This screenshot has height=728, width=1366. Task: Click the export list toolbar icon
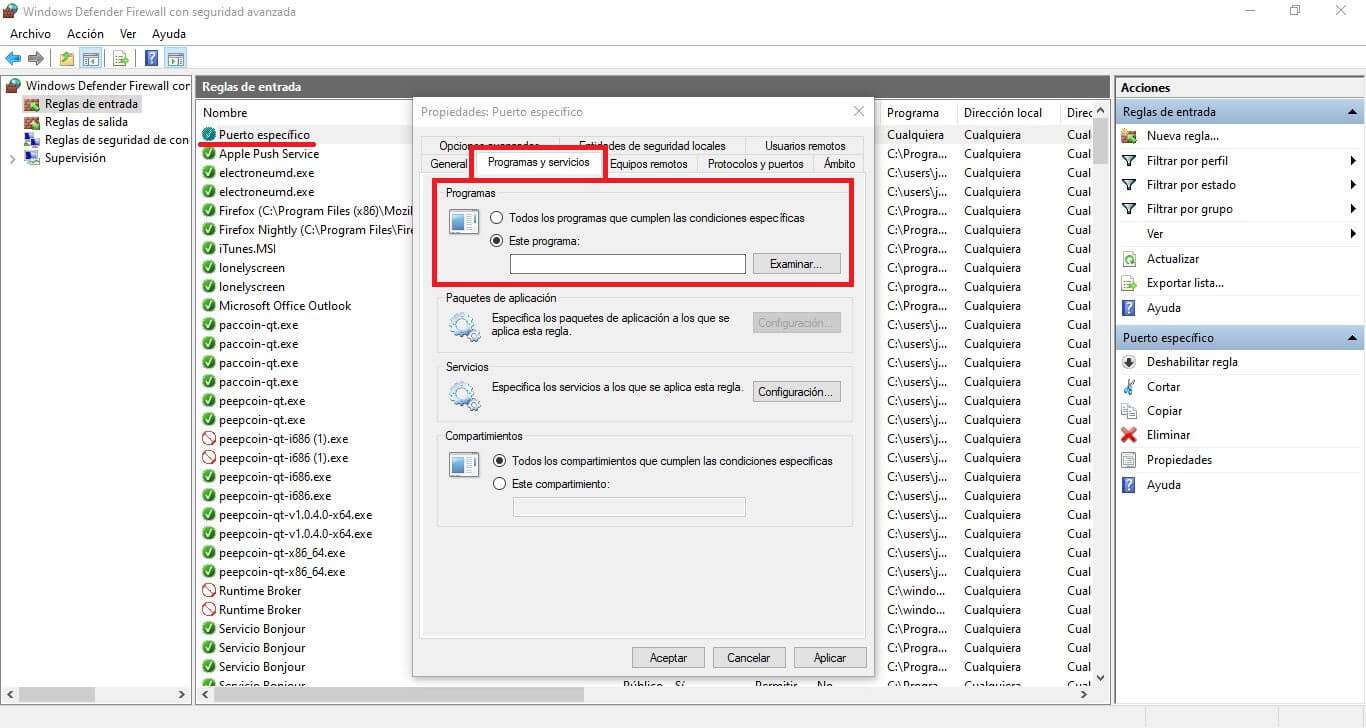click(121, 58)
